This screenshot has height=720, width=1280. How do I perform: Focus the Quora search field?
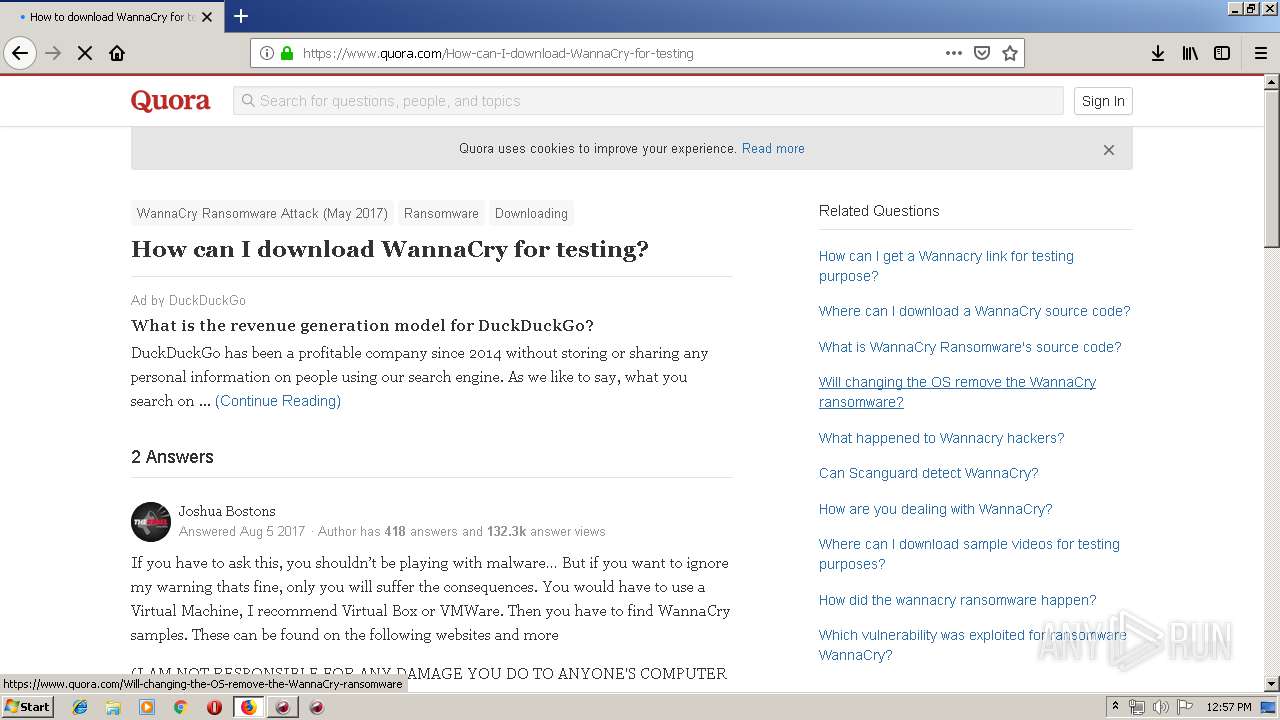(x=648, y=101)
